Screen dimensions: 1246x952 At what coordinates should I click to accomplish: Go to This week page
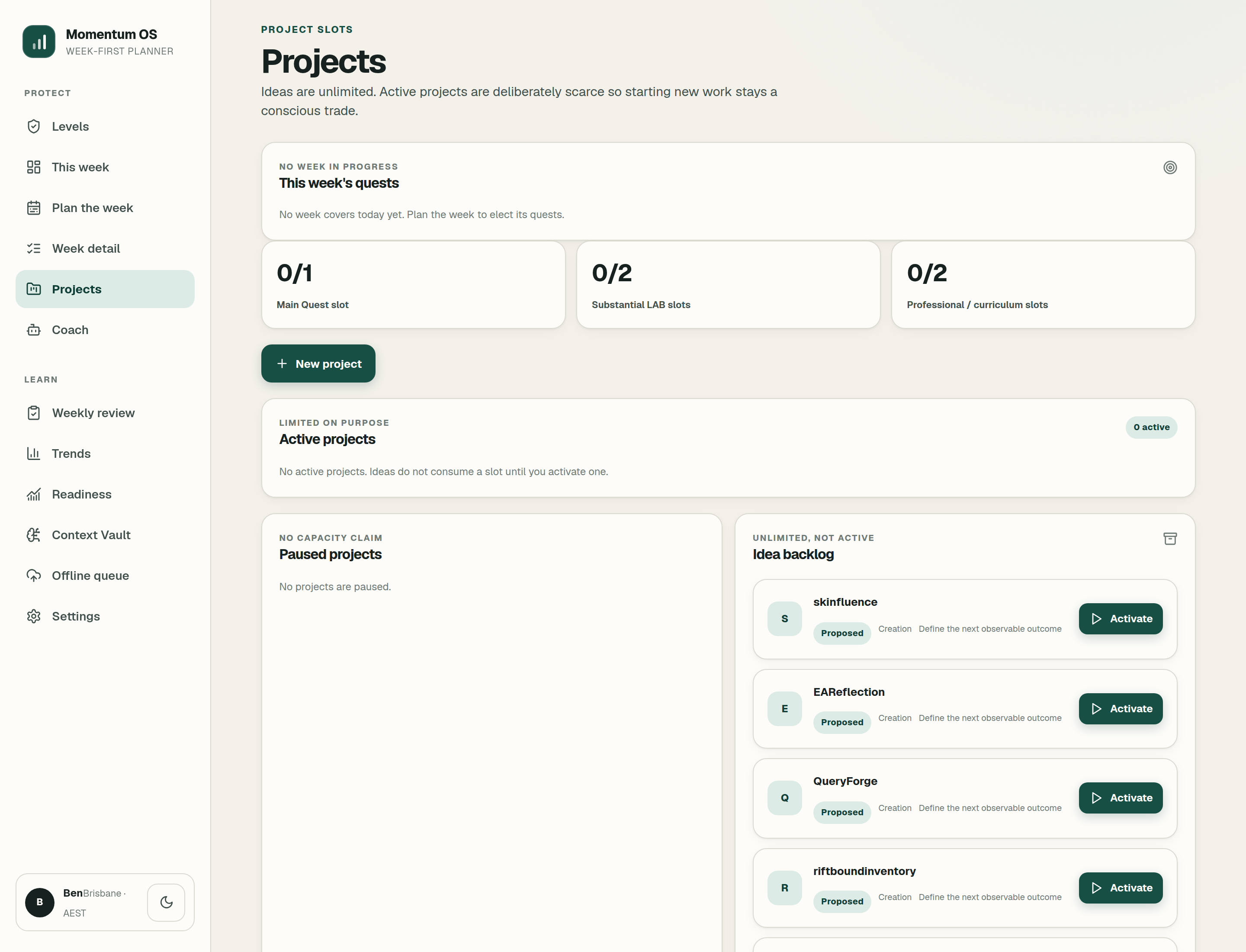point(105,167)
